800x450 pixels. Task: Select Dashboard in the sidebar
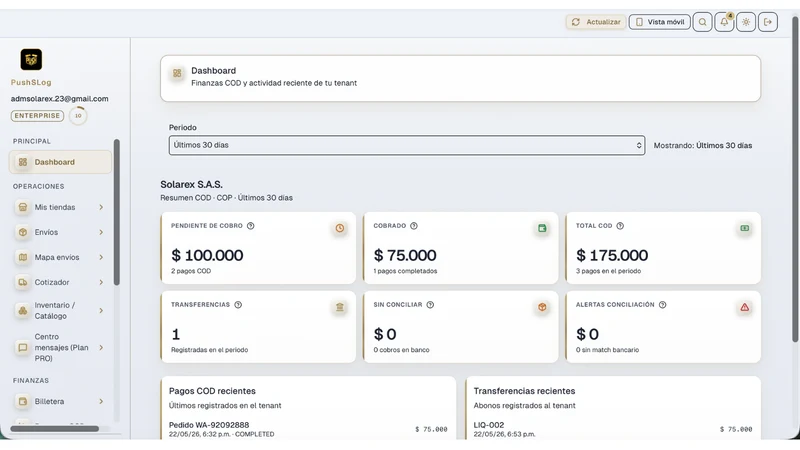point(60,162)
